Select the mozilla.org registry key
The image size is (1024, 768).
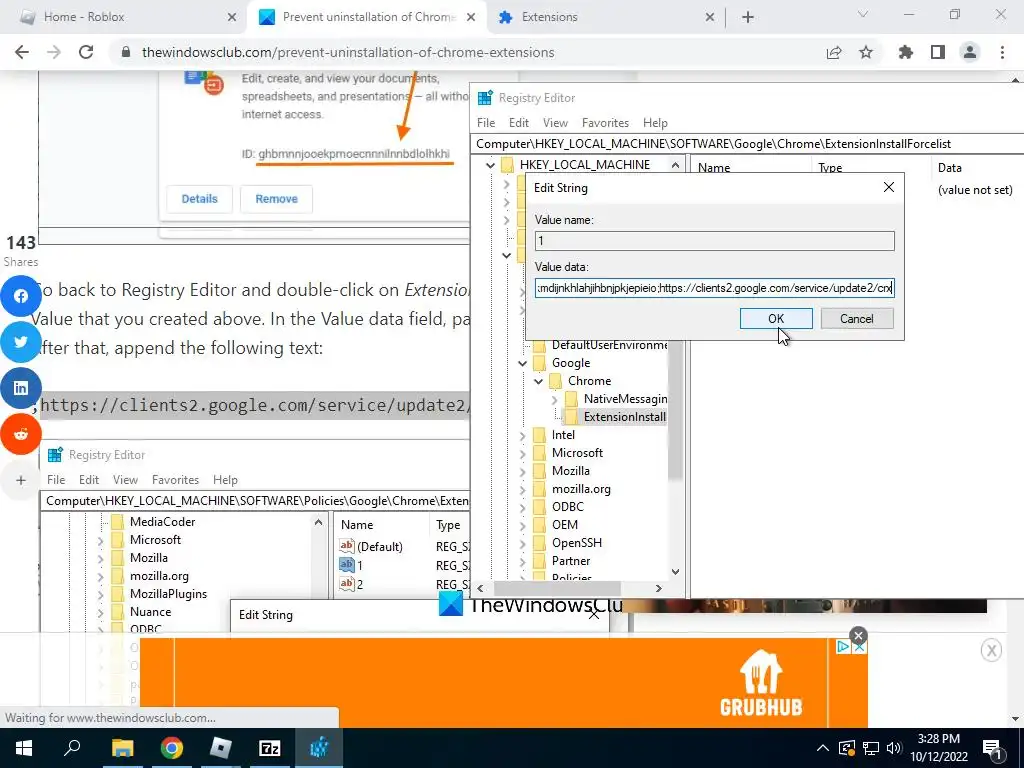(581, 489)
